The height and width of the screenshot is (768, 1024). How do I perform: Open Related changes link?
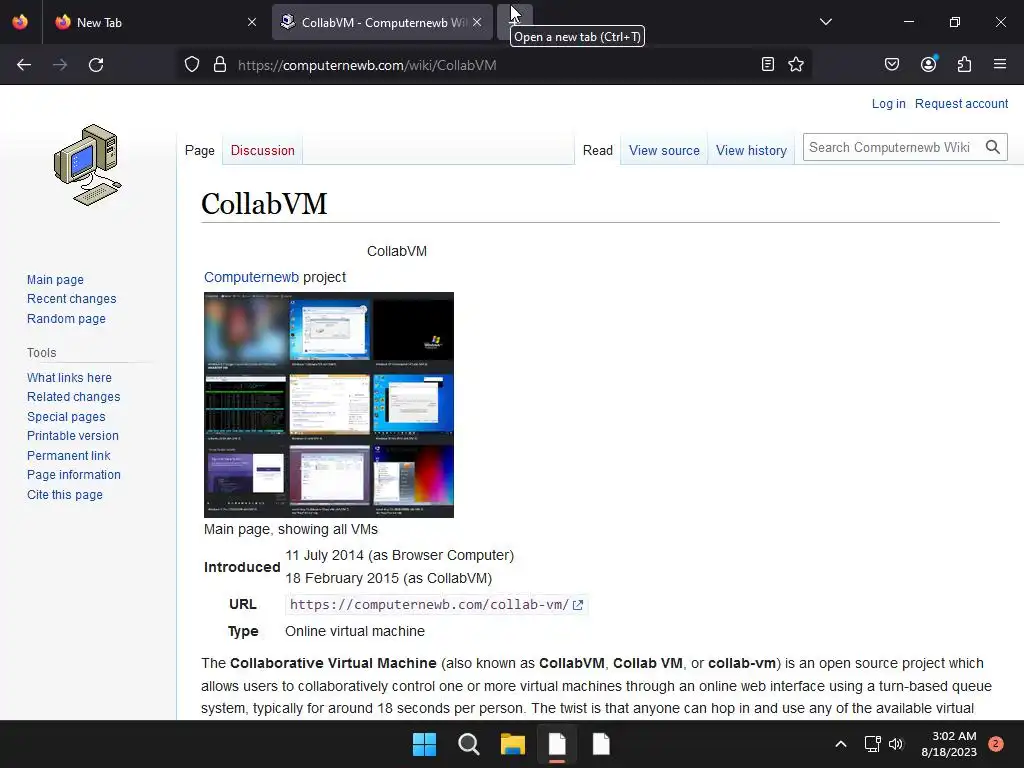[74, 397]
